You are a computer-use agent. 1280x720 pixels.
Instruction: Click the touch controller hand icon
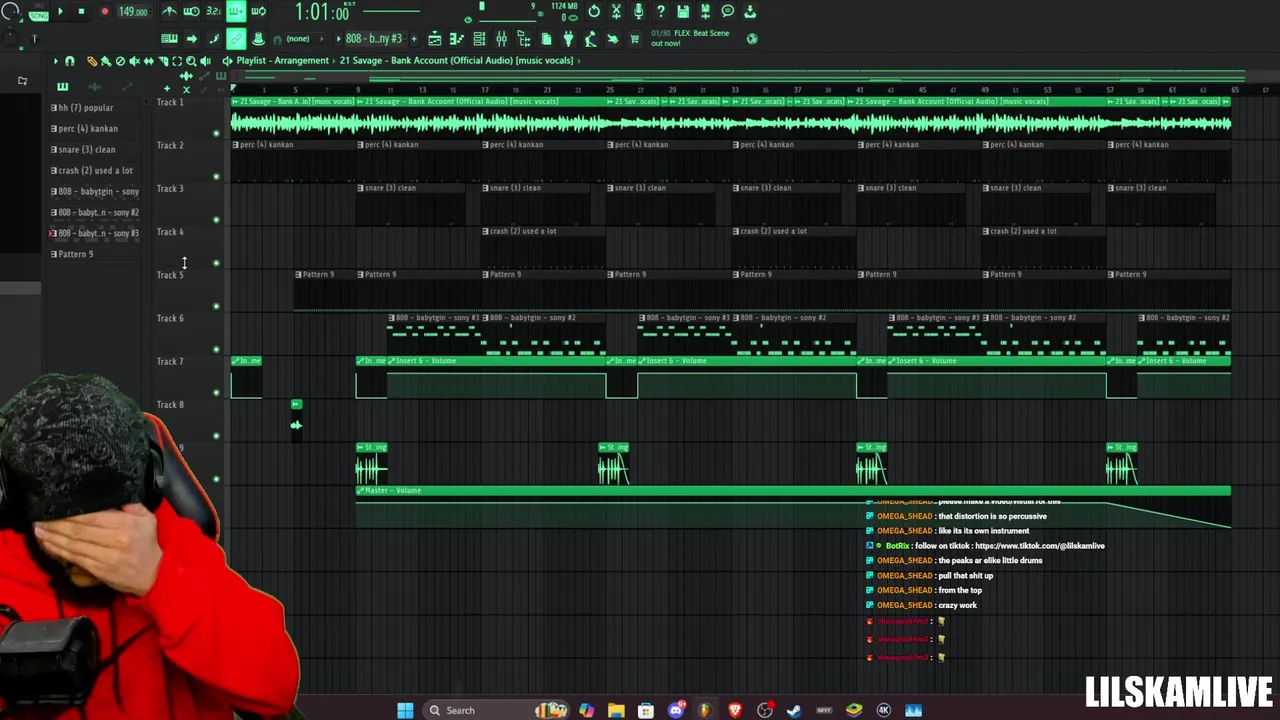612,39
